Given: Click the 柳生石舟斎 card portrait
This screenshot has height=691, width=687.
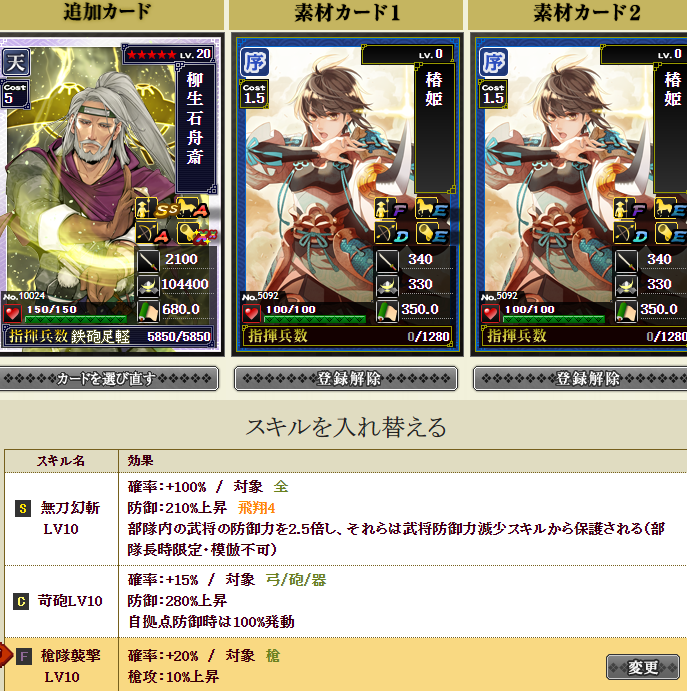Looking at the screenshot, I should [x=71, y=176].
